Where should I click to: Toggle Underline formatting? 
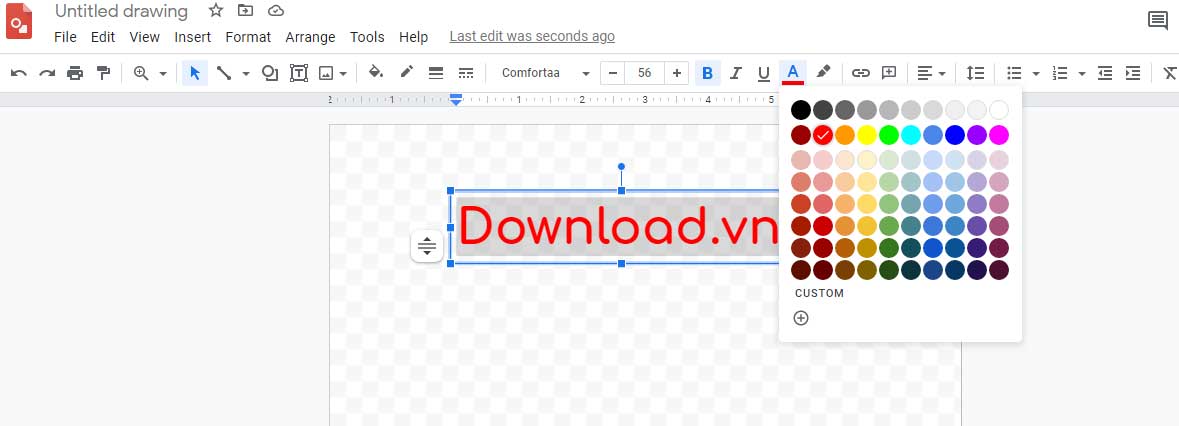[x=764, y=73]
